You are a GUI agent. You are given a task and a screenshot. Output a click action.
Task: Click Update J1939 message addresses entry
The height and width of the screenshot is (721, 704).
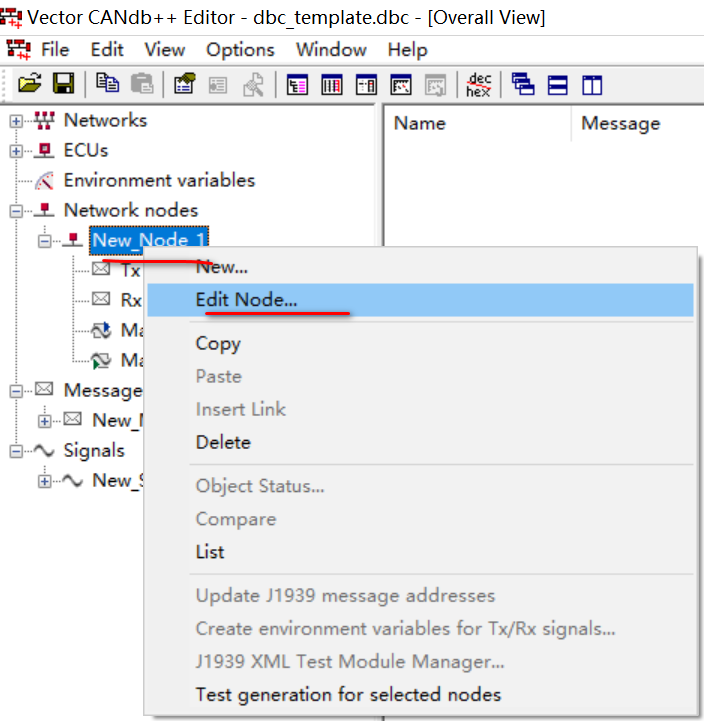(x=420, y=595)
